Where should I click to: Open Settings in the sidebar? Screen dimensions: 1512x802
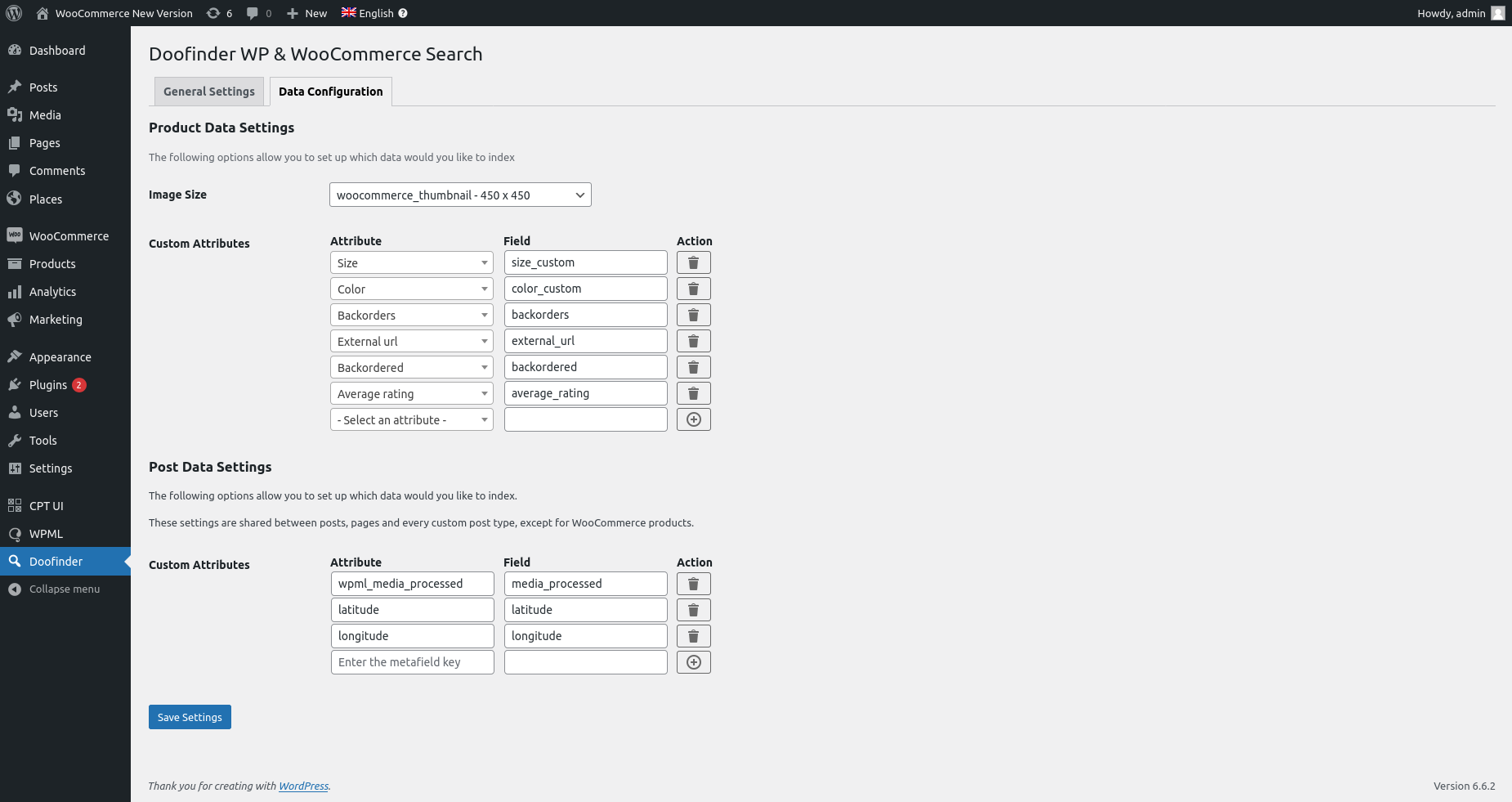[x=65, y=468]
